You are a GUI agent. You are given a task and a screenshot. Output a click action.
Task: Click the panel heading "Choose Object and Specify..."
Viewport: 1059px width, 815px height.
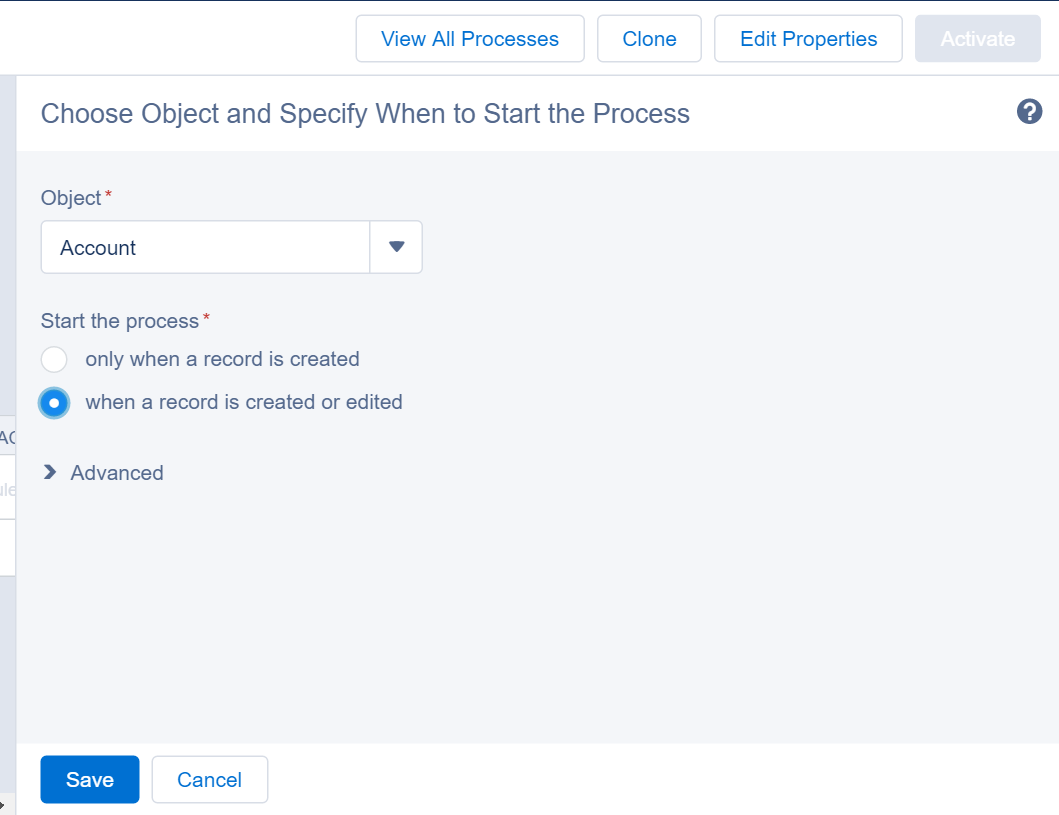tap(365, 114)
